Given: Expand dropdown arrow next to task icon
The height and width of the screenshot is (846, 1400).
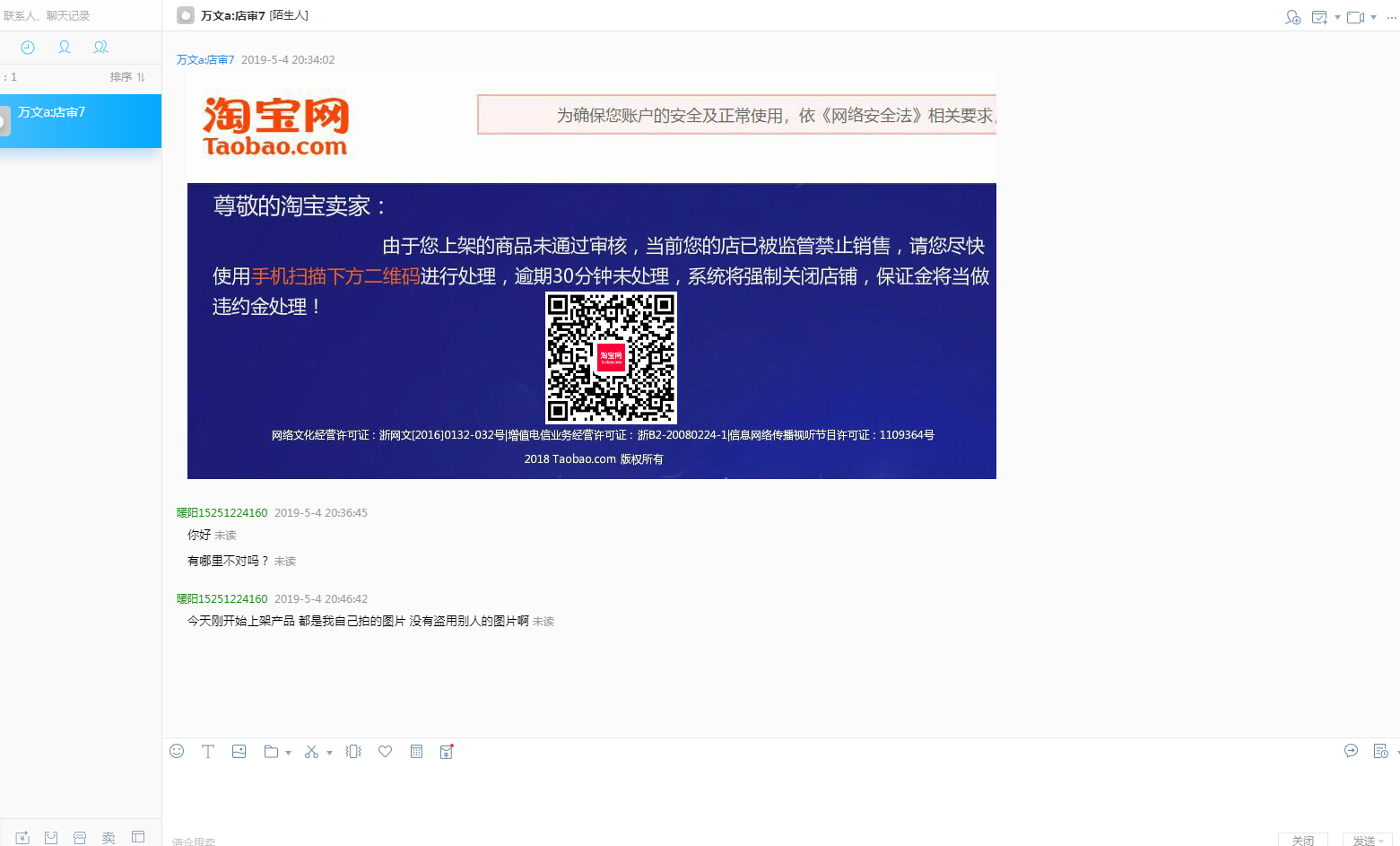Looking at the screenshot, I should click(1337, 17).
